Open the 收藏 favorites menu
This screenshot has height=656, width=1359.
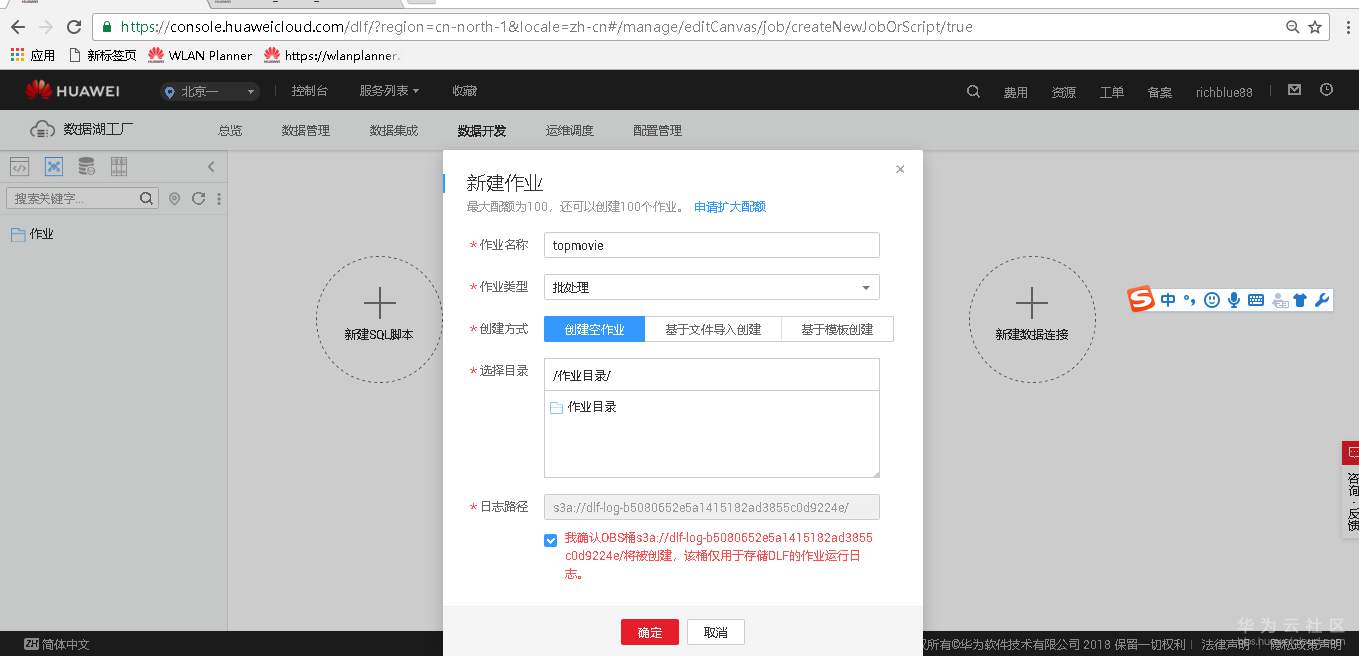(464, 91)
